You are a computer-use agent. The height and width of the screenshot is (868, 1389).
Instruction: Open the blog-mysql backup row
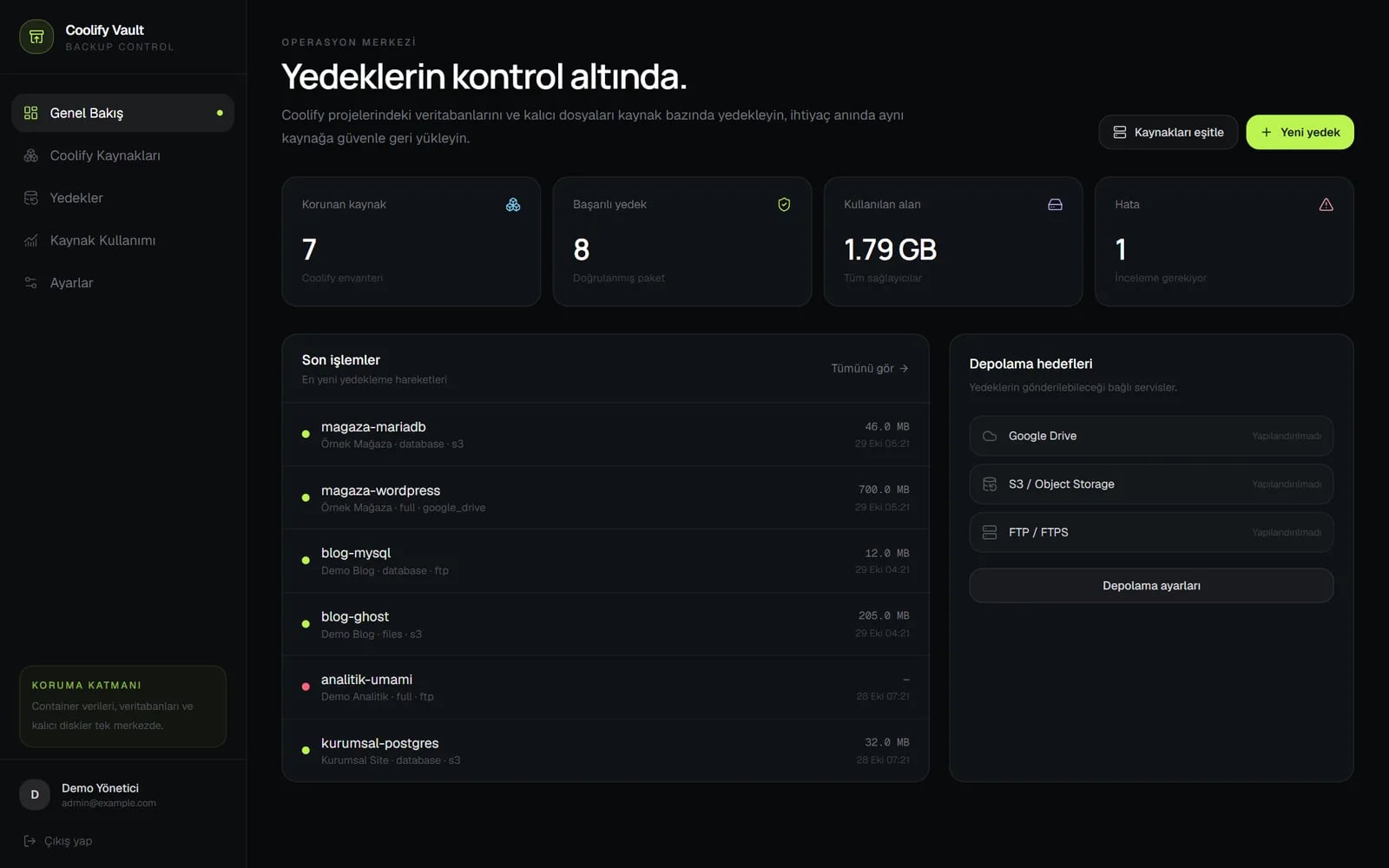pyautogui.click(x=605, y=562)
